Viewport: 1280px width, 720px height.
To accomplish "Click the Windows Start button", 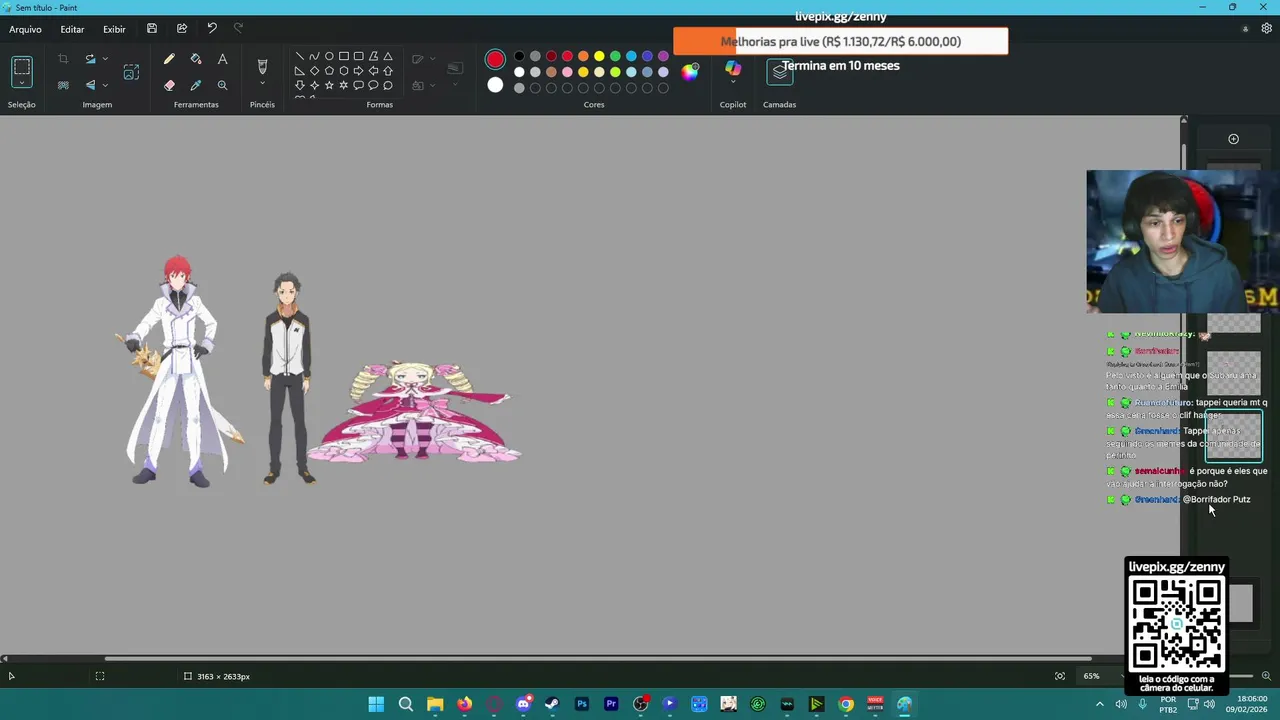I will tap(376, 704).
